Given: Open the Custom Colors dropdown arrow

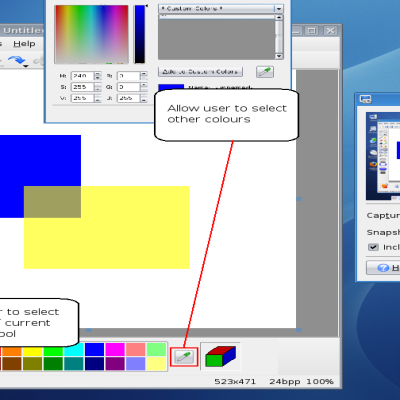Looking at the screenshot, I should coord(279,9).
